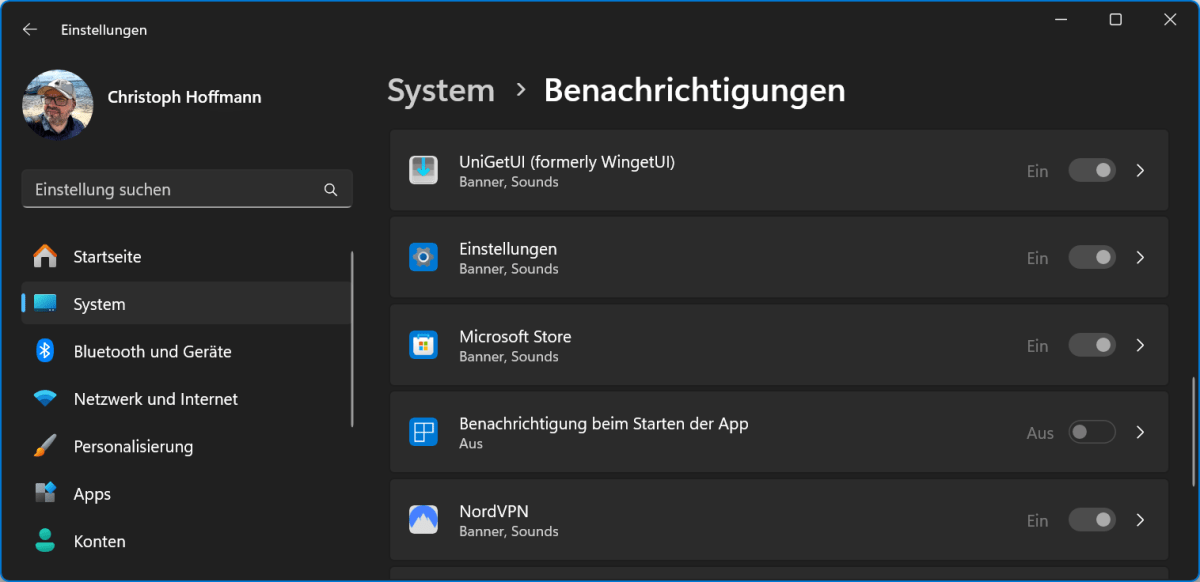The width and height of the screenshot is (1200, 582).
Task: Click the Personalisierung paintbrush icon
Action: coord(45,446)
